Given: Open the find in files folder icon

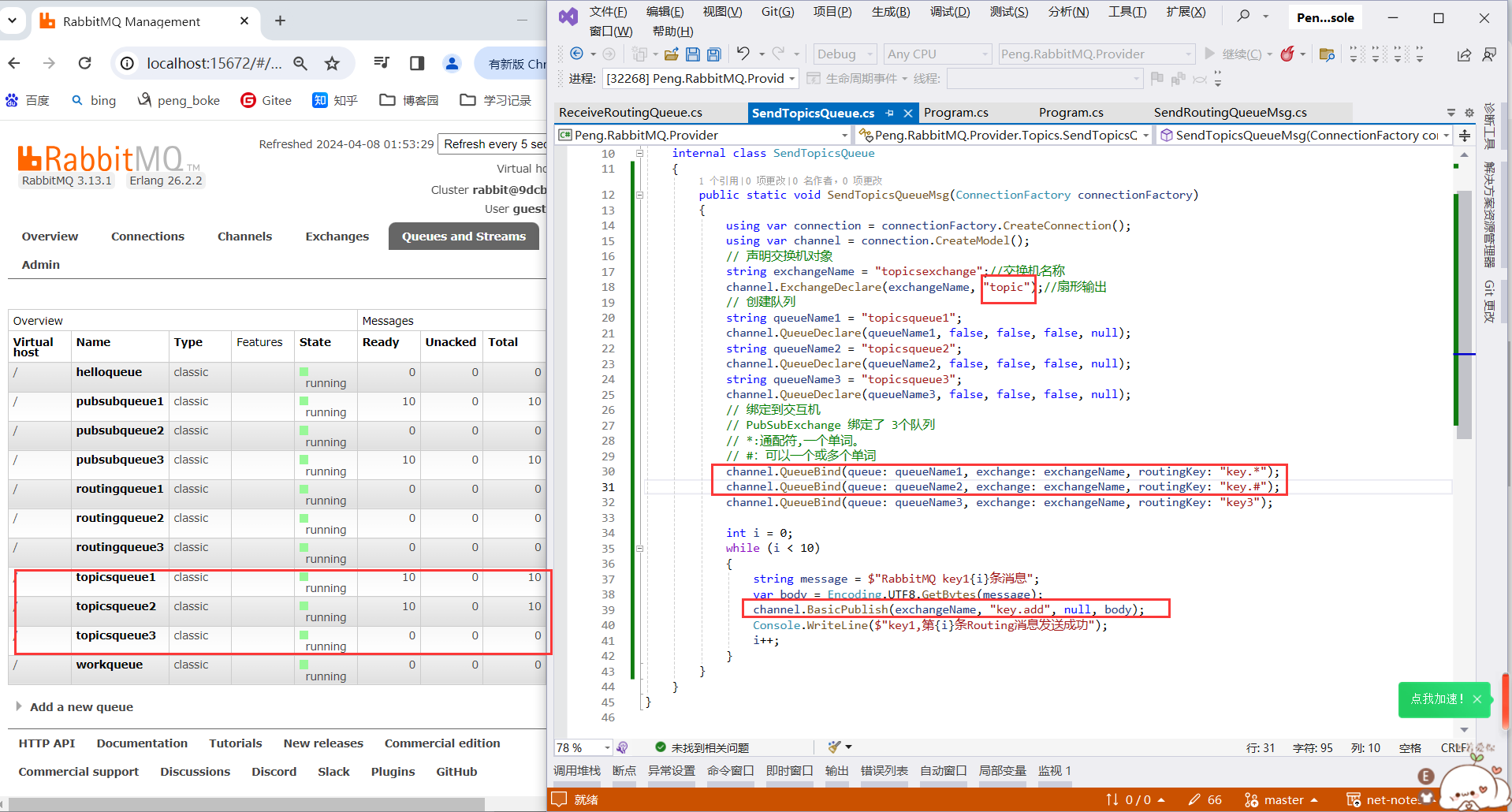Looking at the screenshot, I should coord(1327,54).
